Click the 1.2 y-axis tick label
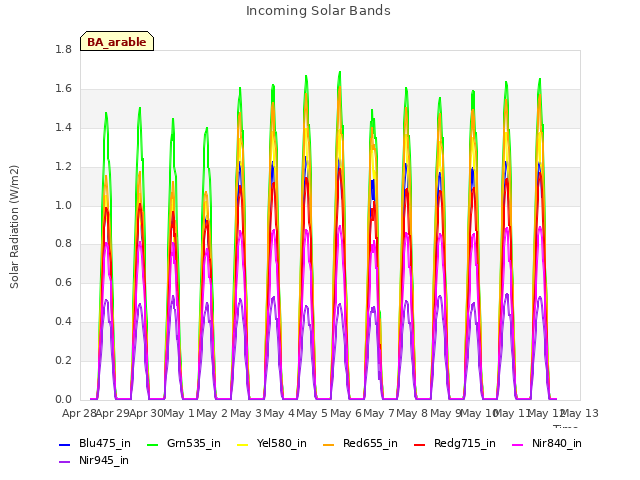The height and width of the screenshot is (480, 640). coord(63,167)
